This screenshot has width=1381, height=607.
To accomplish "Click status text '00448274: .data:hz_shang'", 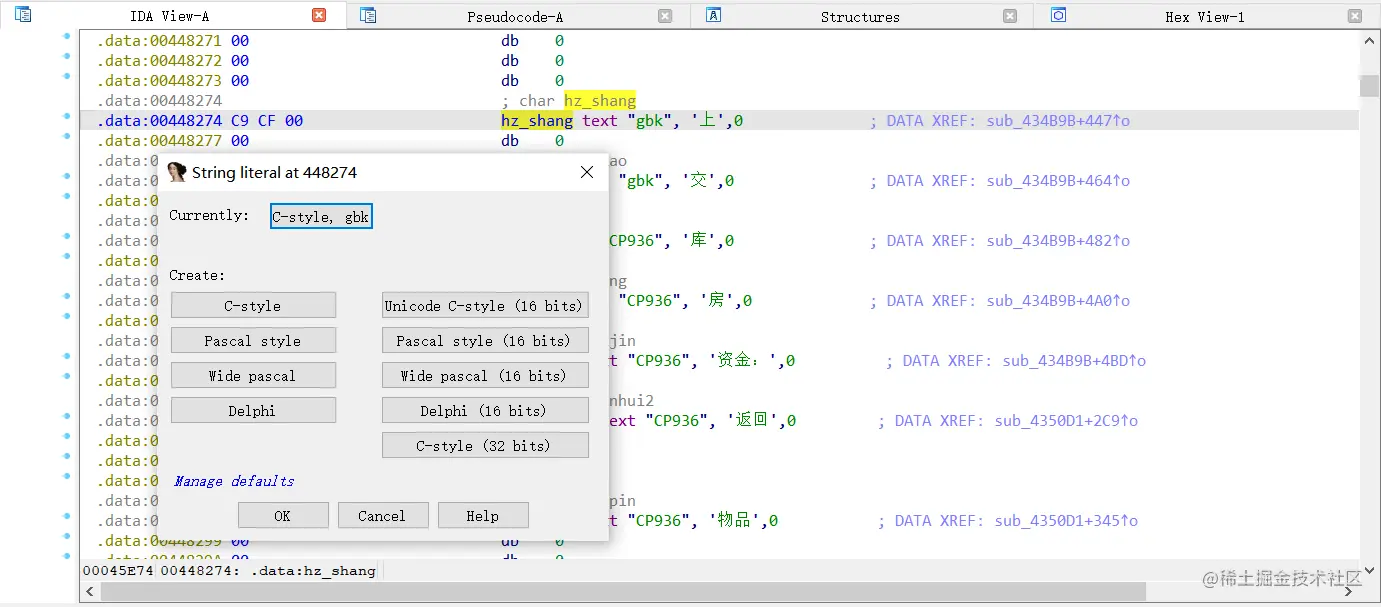I will pos(268,571).
